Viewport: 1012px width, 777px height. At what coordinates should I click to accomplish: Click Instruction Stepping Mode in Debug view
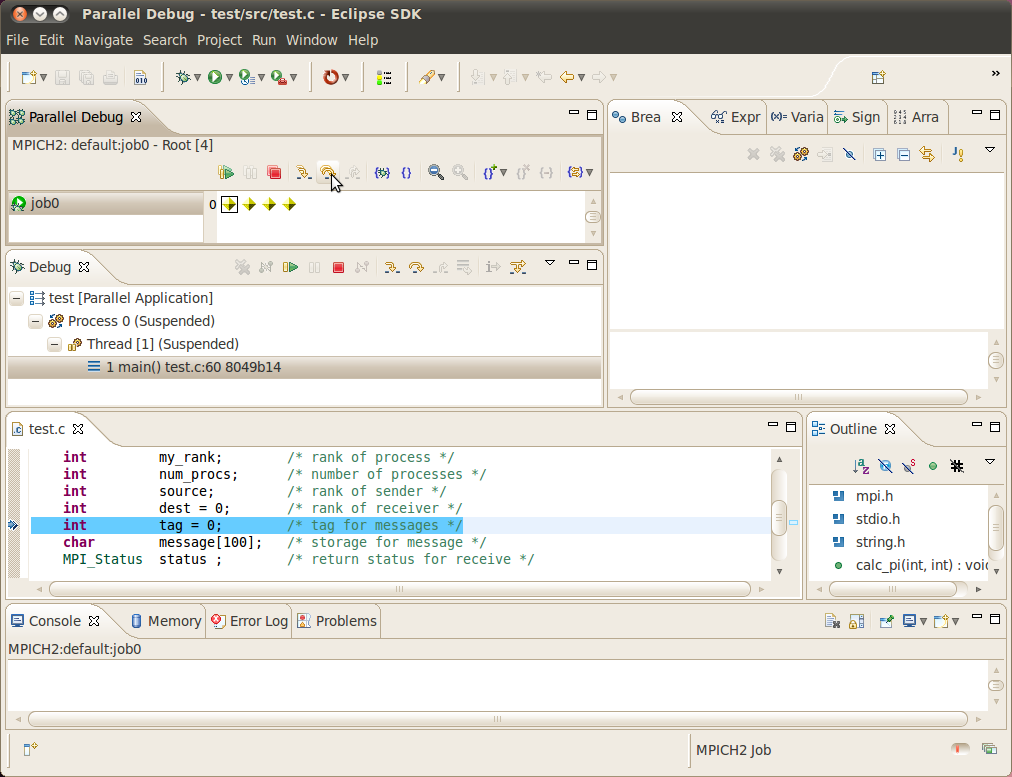coord(493,267)
